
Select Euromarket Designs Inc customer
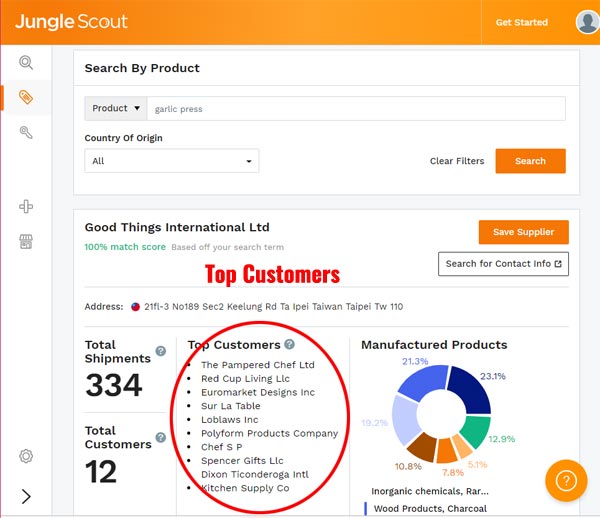258,393
